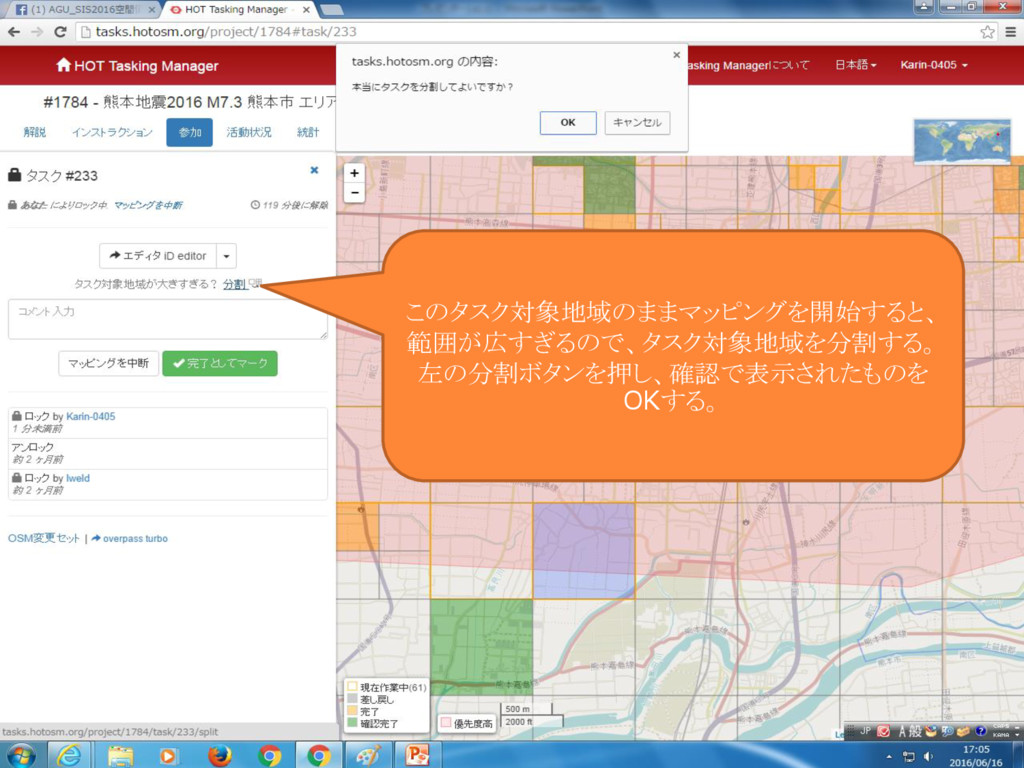Click the map zoom in plus button
The image size is (1024, 768).
[x=354, y=173]
